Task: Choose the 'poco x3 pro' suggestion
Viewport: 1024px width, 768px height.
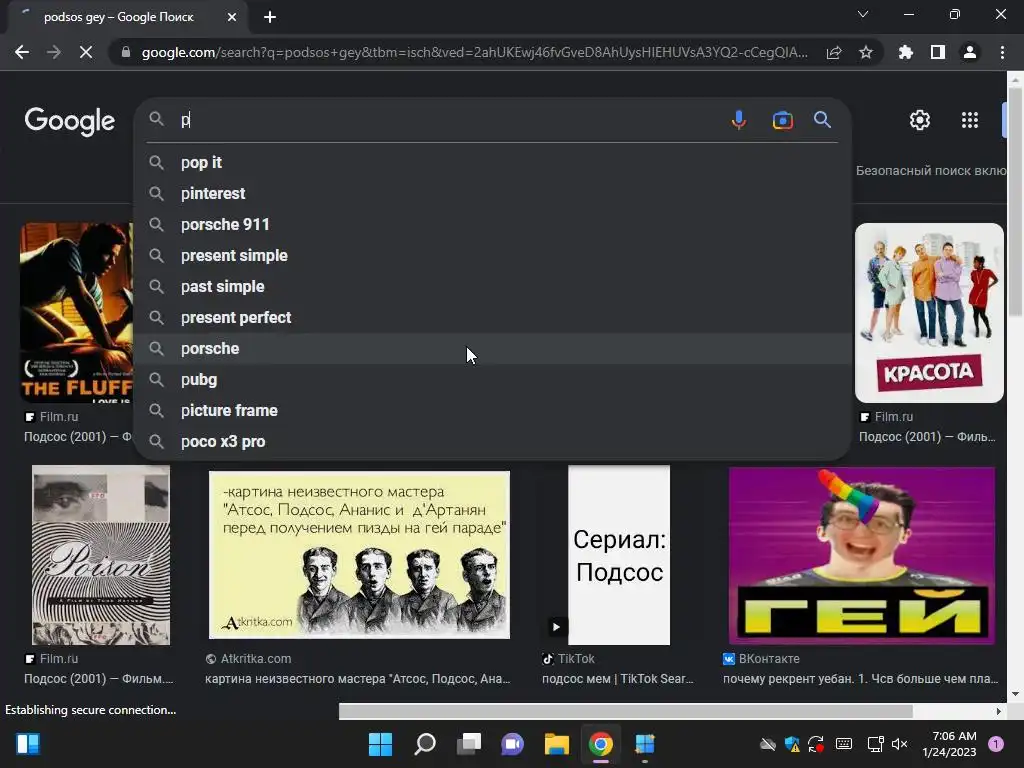Action: coord(492,441)
